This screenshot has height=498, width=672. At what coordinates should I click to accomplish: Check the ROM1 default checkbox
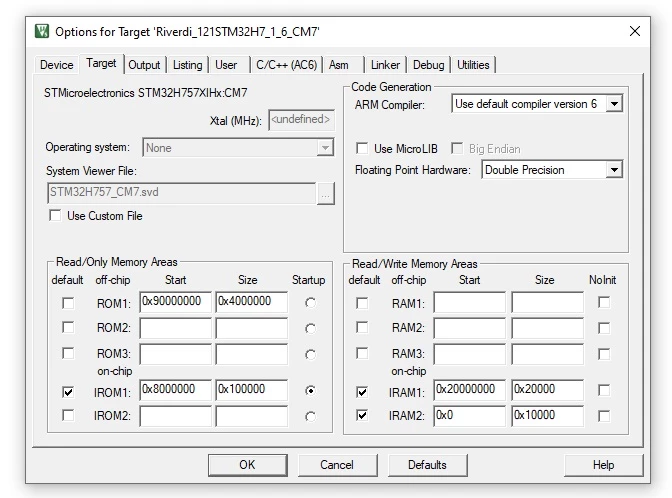click(x=68, y=303)
